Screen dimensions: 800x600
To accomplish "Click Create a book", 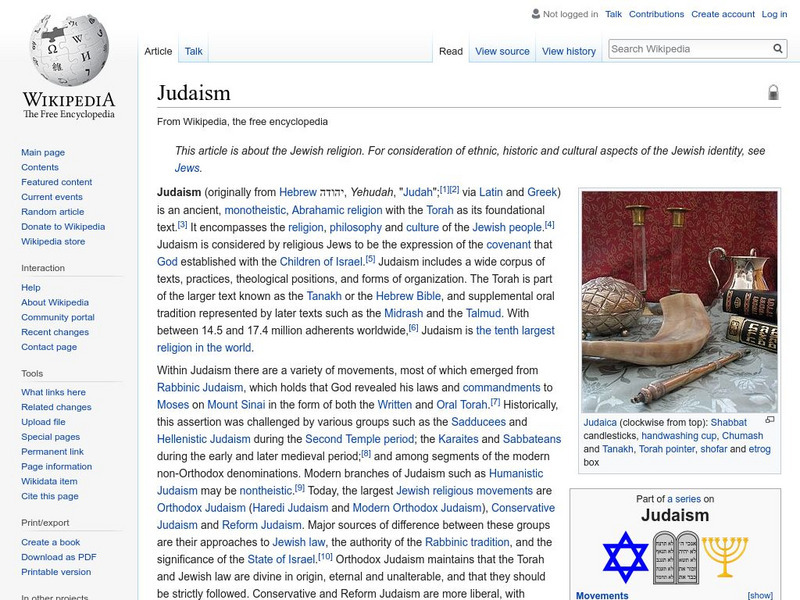I will [51, 542].
